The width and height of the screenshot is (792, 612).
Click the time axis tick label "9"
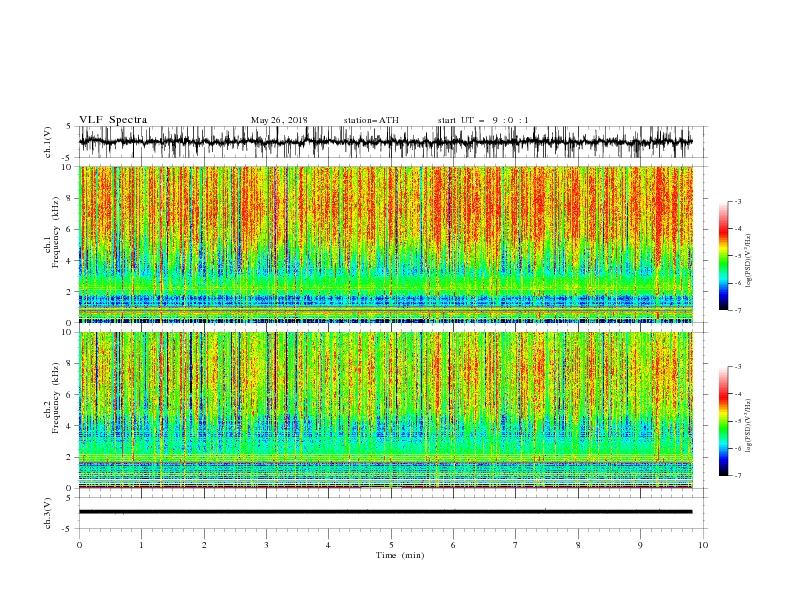tap(640, 545)
